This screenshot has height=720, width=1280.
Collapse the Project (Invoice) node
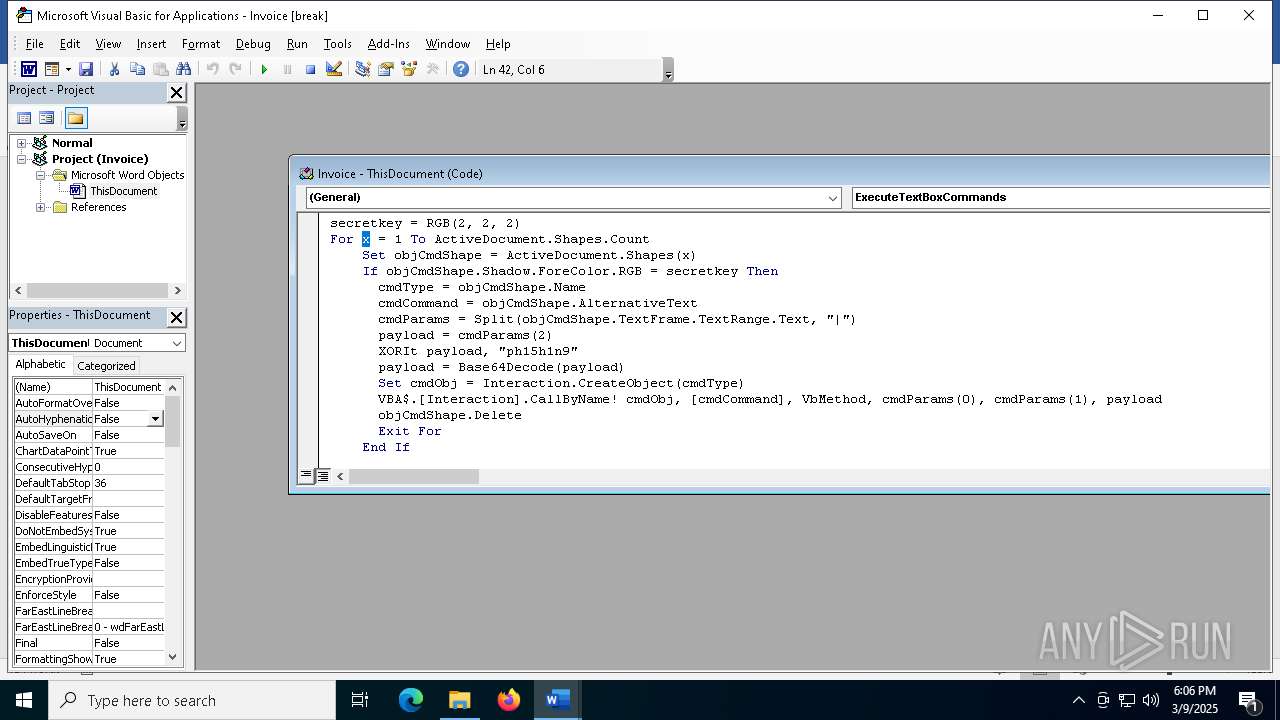pos(21,159)
